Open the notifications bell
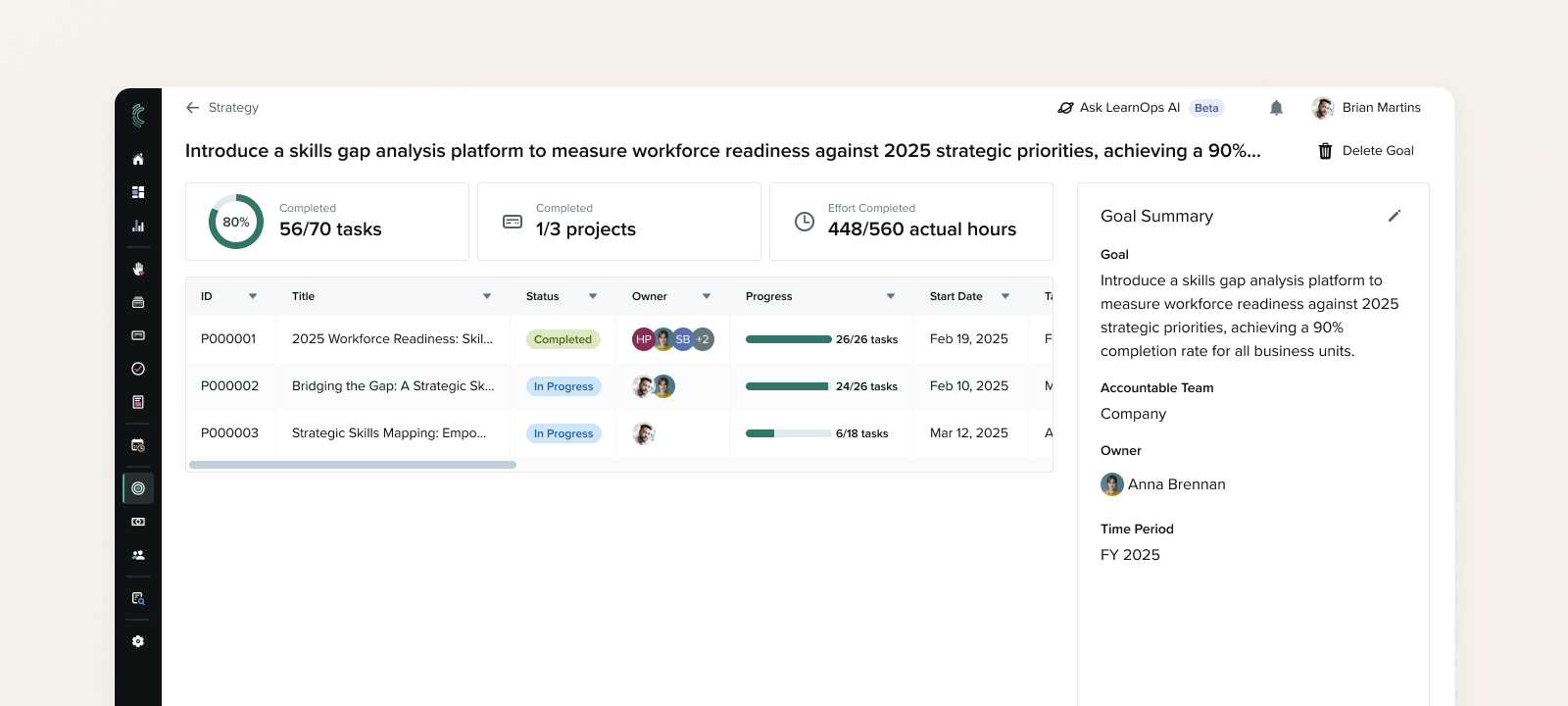 click(x=1276, y=108)
